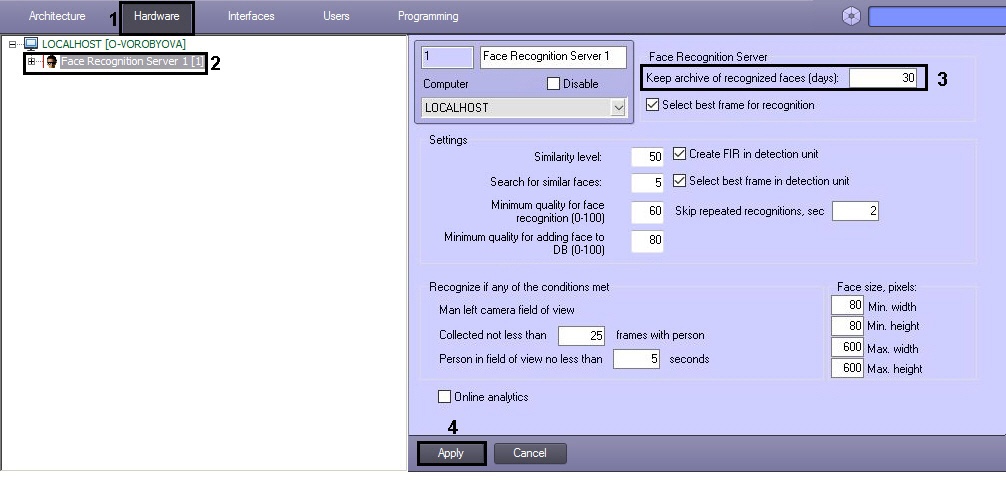
Task: Click the Apply button
Action: (451, 453)
